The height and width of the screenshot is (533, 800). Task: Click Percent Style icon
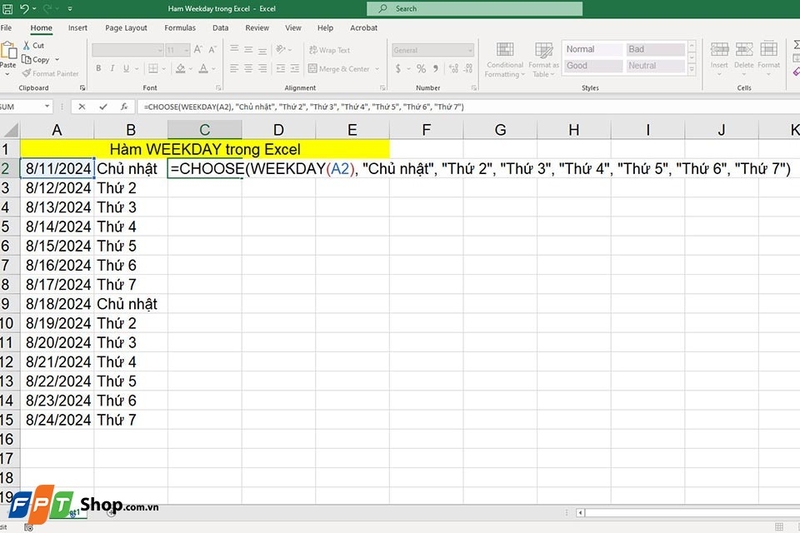421,68
